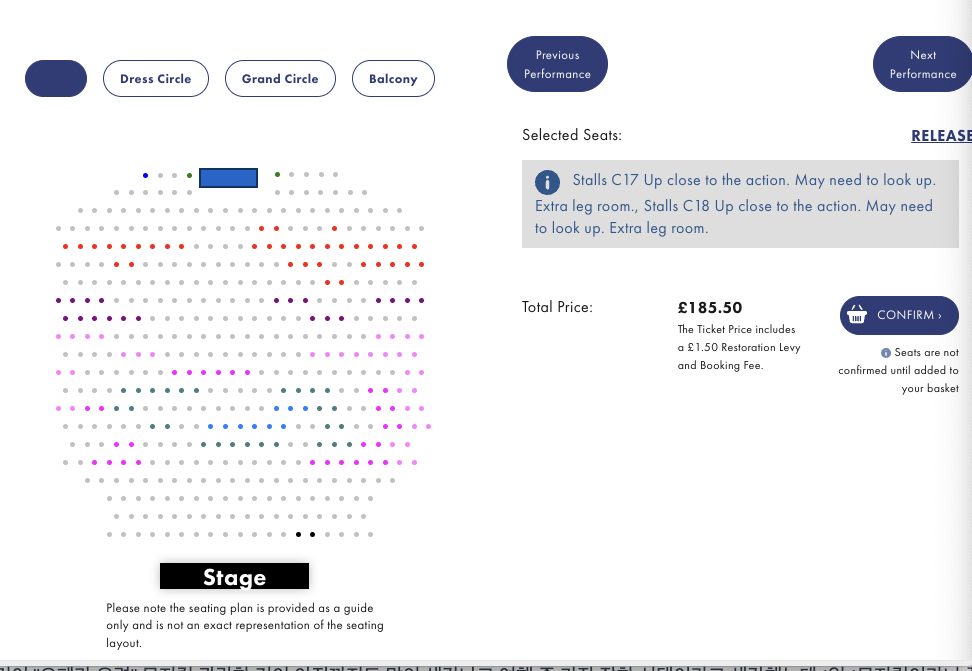Pick the green seat dot left of the blue rectangle
972x671 pixels.
(x=189, y=176)
